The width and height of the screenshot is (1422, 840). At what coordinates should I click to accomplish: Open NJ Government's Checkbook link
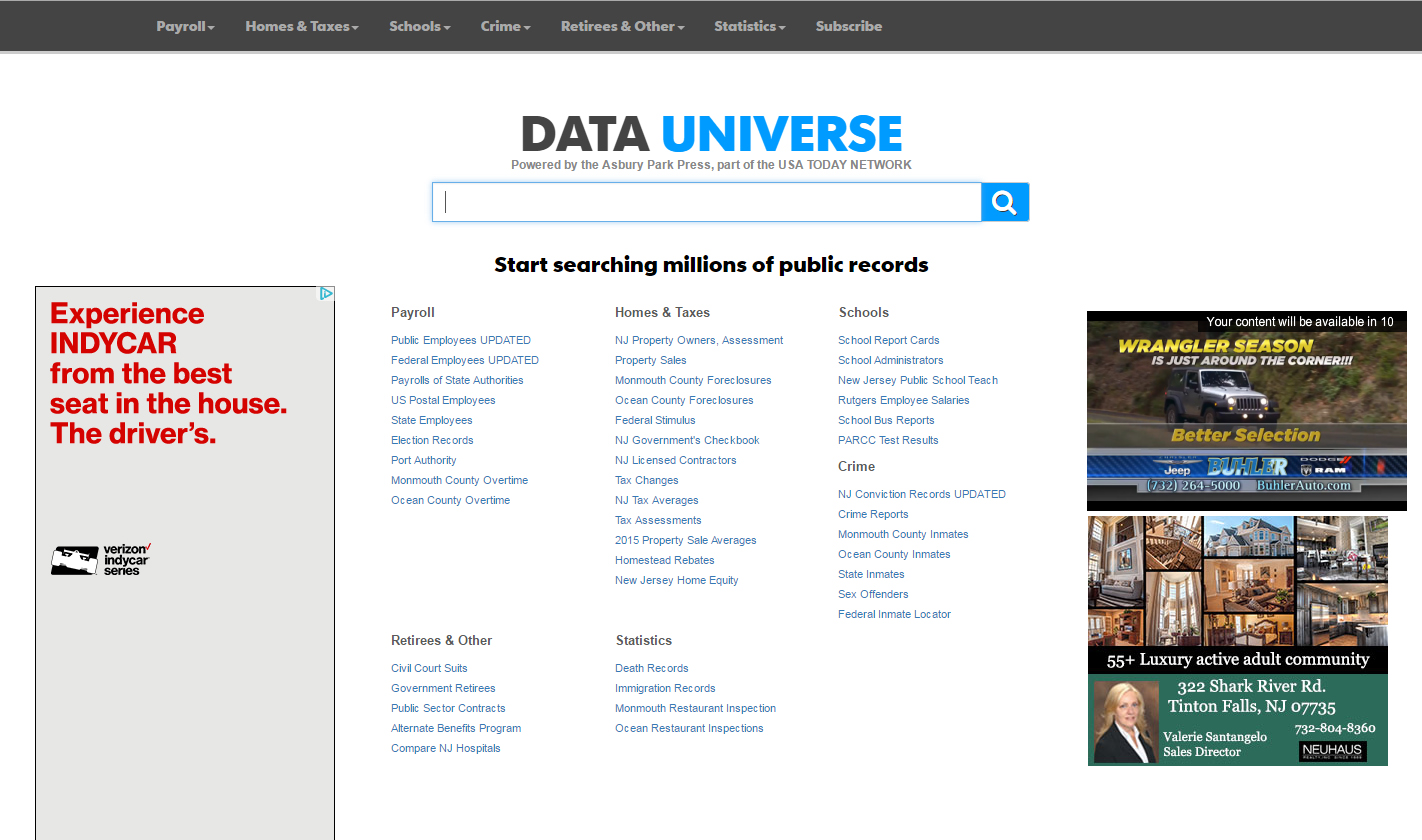(687, 440)
